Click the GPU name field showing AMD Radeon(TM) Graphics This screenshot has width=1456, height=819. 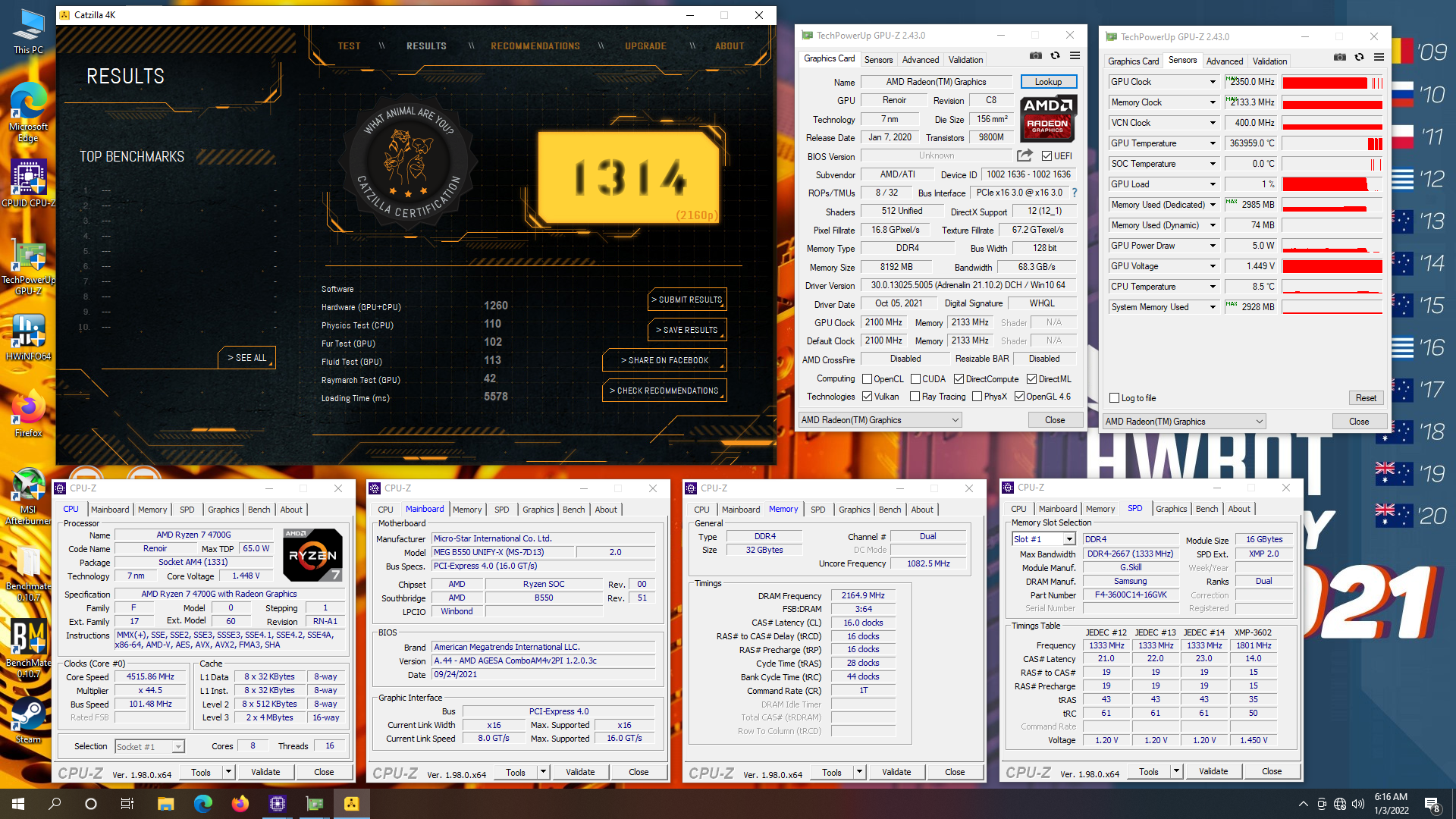click(936, 82)
